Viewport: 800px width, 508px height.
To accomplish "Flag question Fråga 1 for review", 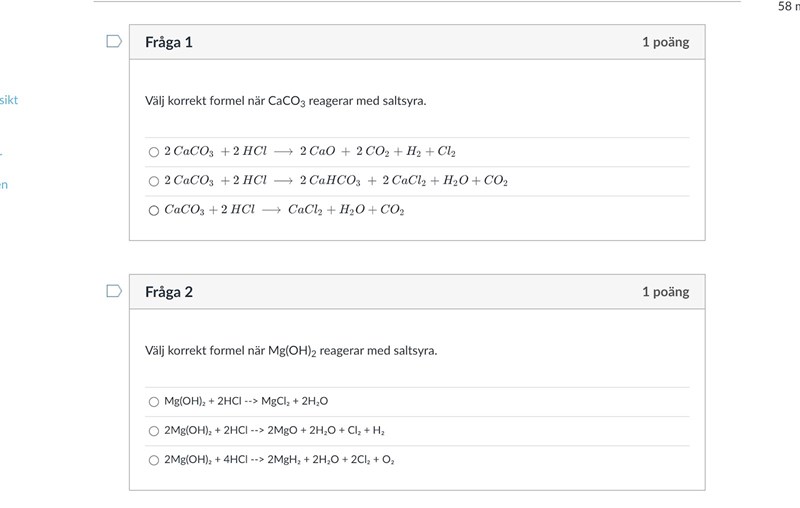I will click(114, 42).
